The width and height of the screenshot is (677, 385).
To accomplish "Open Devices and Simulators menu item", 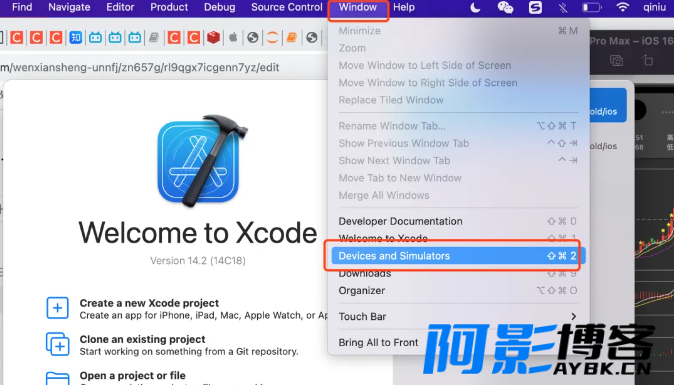I will 458,256.
